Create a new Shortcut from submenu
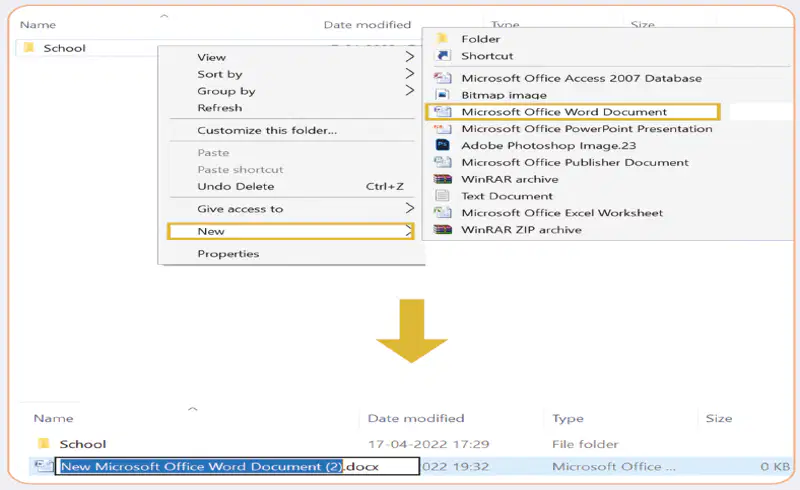Screen dimensions: 800x490 (487, 56)
